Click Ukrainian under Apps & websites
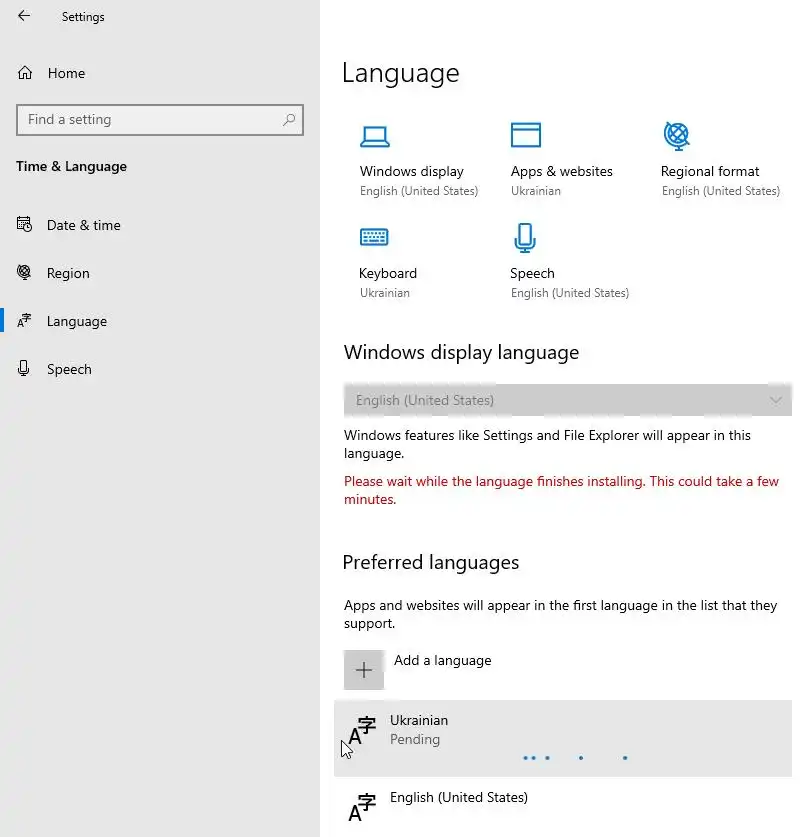The height and width of the screenshot is (837, 800). (x=536, y=191)
